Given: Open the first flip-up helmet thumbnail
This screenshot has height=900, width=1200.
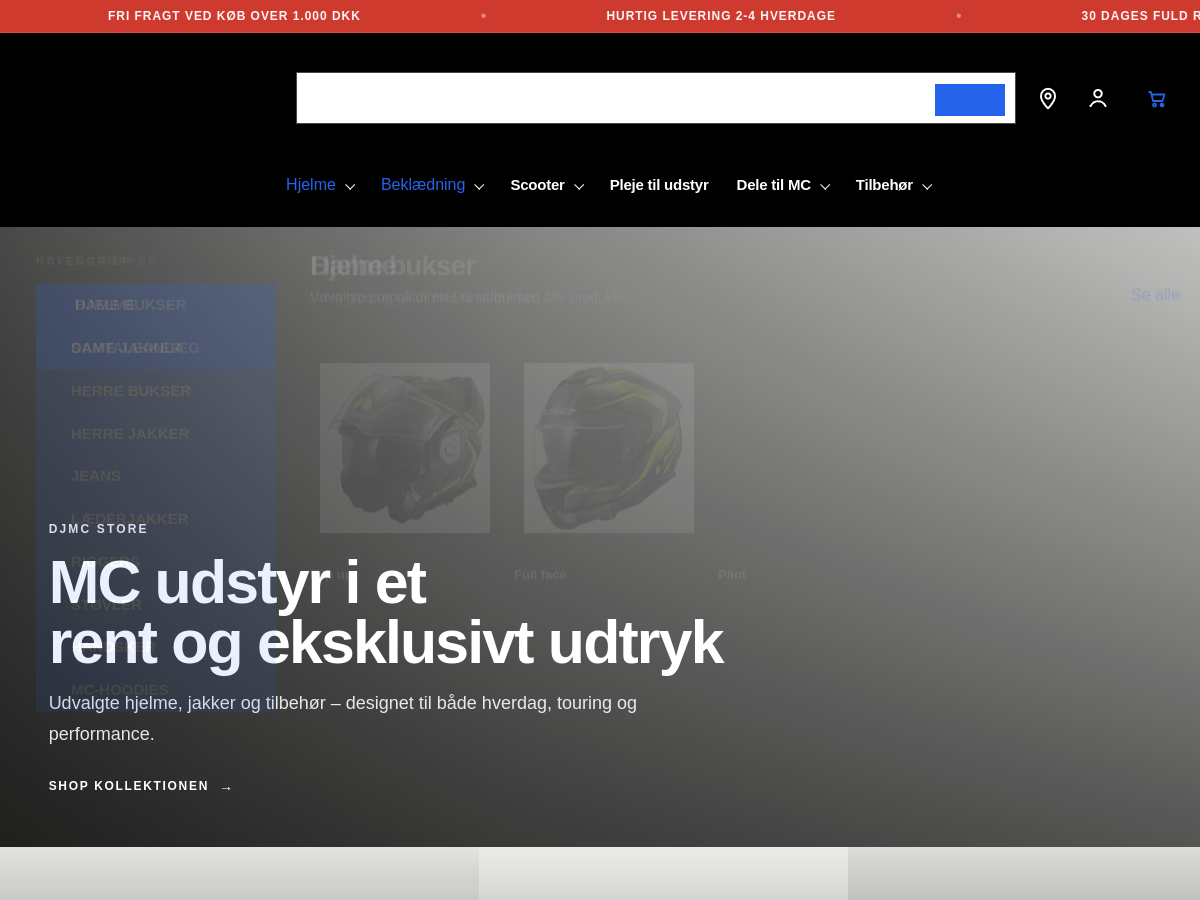Looking at the screenshot, I should click(405, 448).
